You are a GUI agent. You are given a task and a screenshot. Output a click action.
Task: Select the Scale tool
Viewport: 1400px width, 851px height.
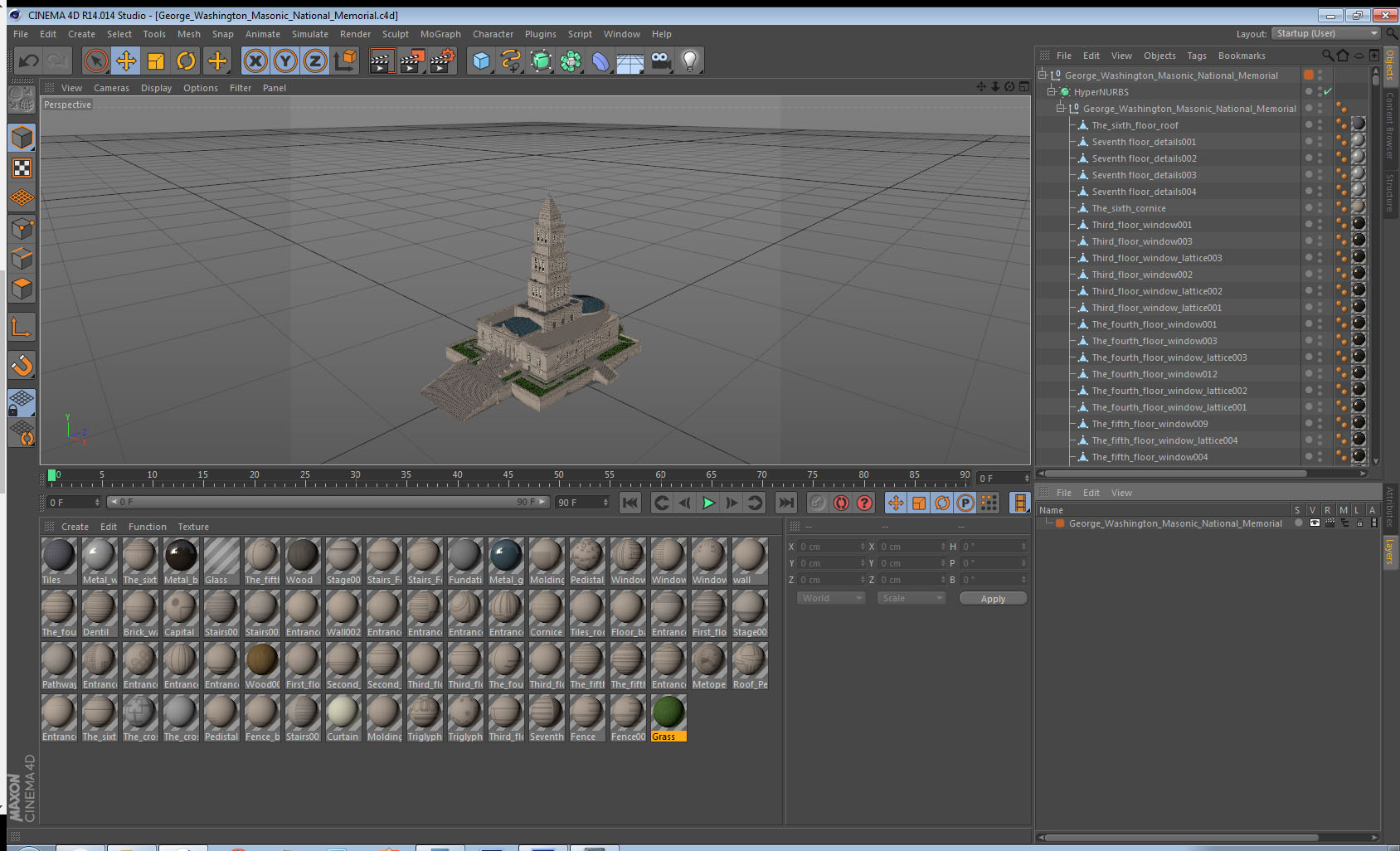(x=156, y=61)
